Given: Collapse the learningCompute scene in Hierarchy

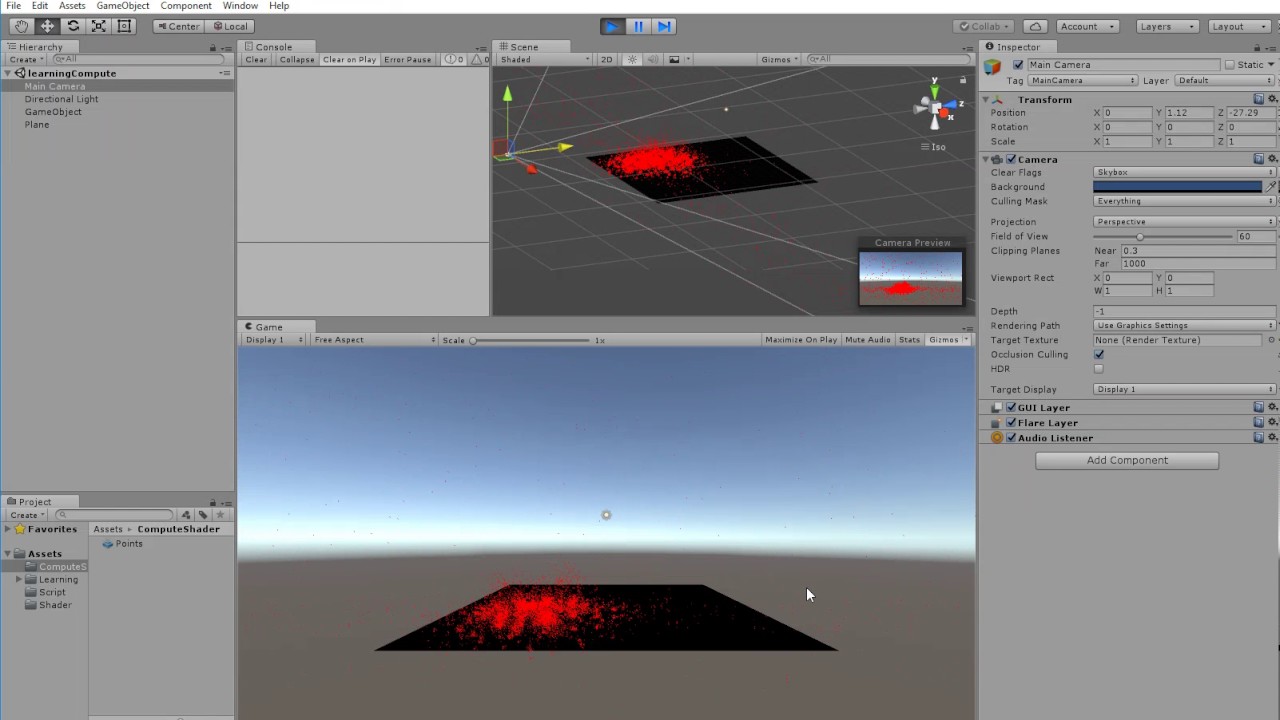Looking at the screenshot, I should coord(9,73).
